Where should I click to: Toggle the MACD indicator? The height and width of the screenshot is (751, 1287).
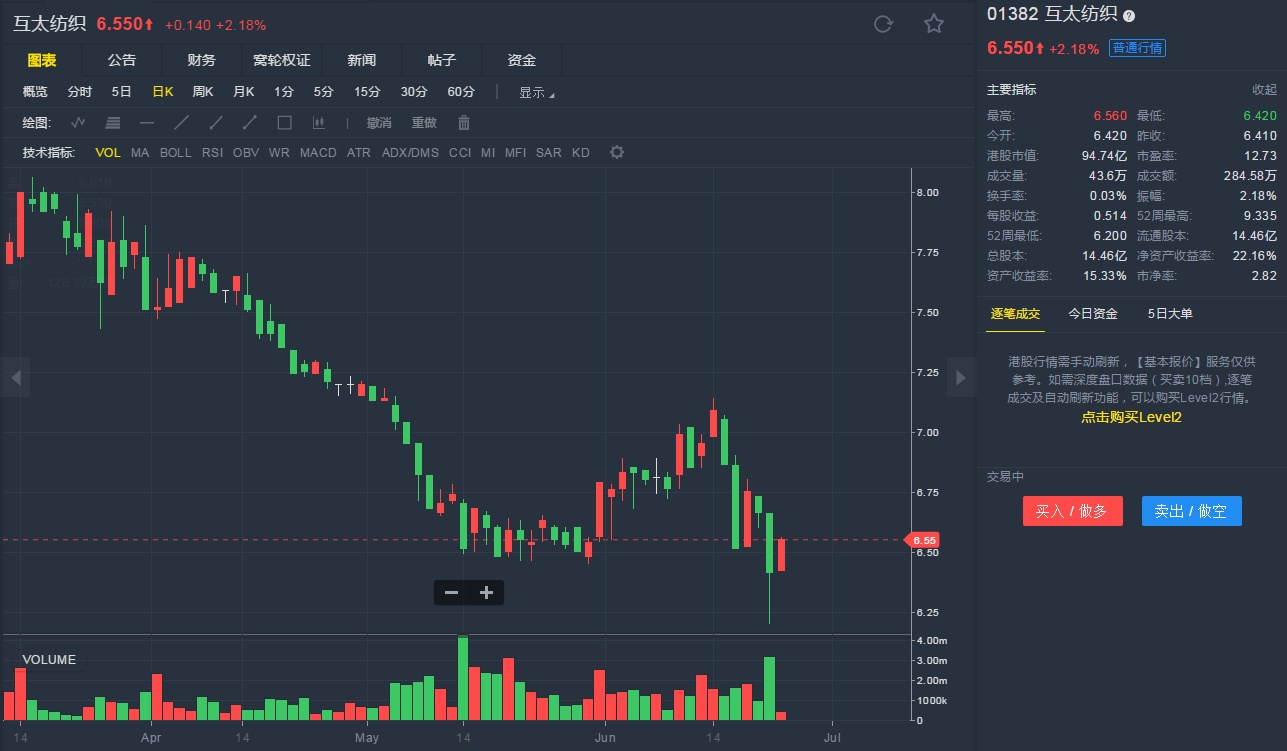click(318, 153)
